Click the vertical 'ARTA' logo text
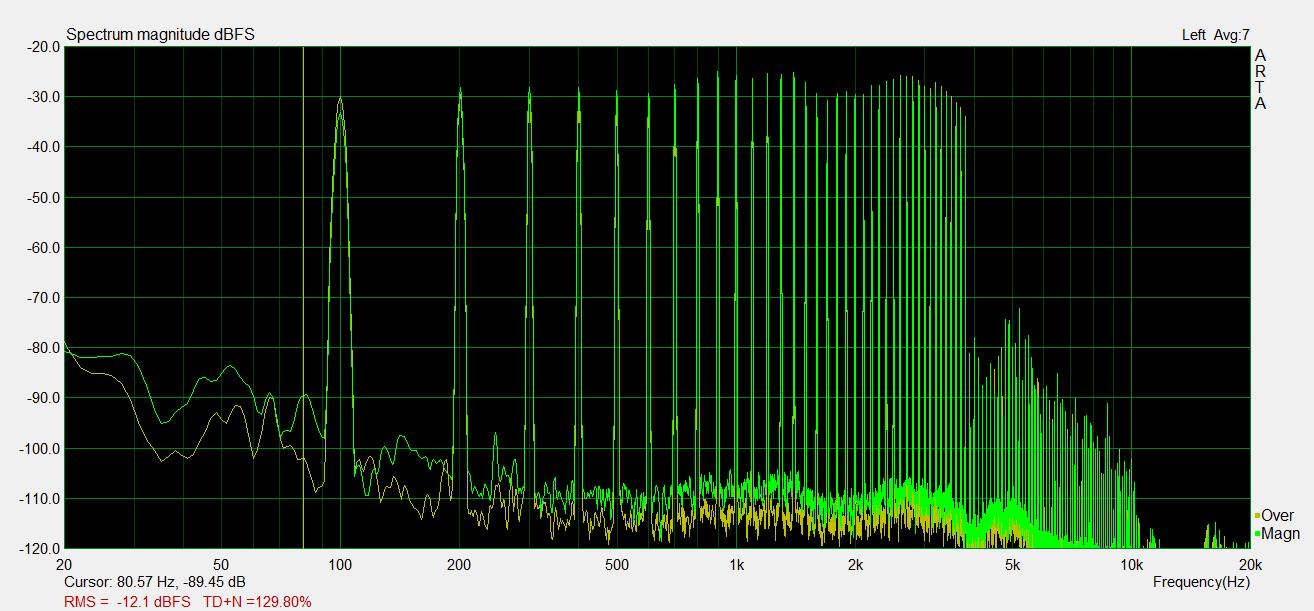This screenshot has height=611, width=1314. (x=1261, y=79)
